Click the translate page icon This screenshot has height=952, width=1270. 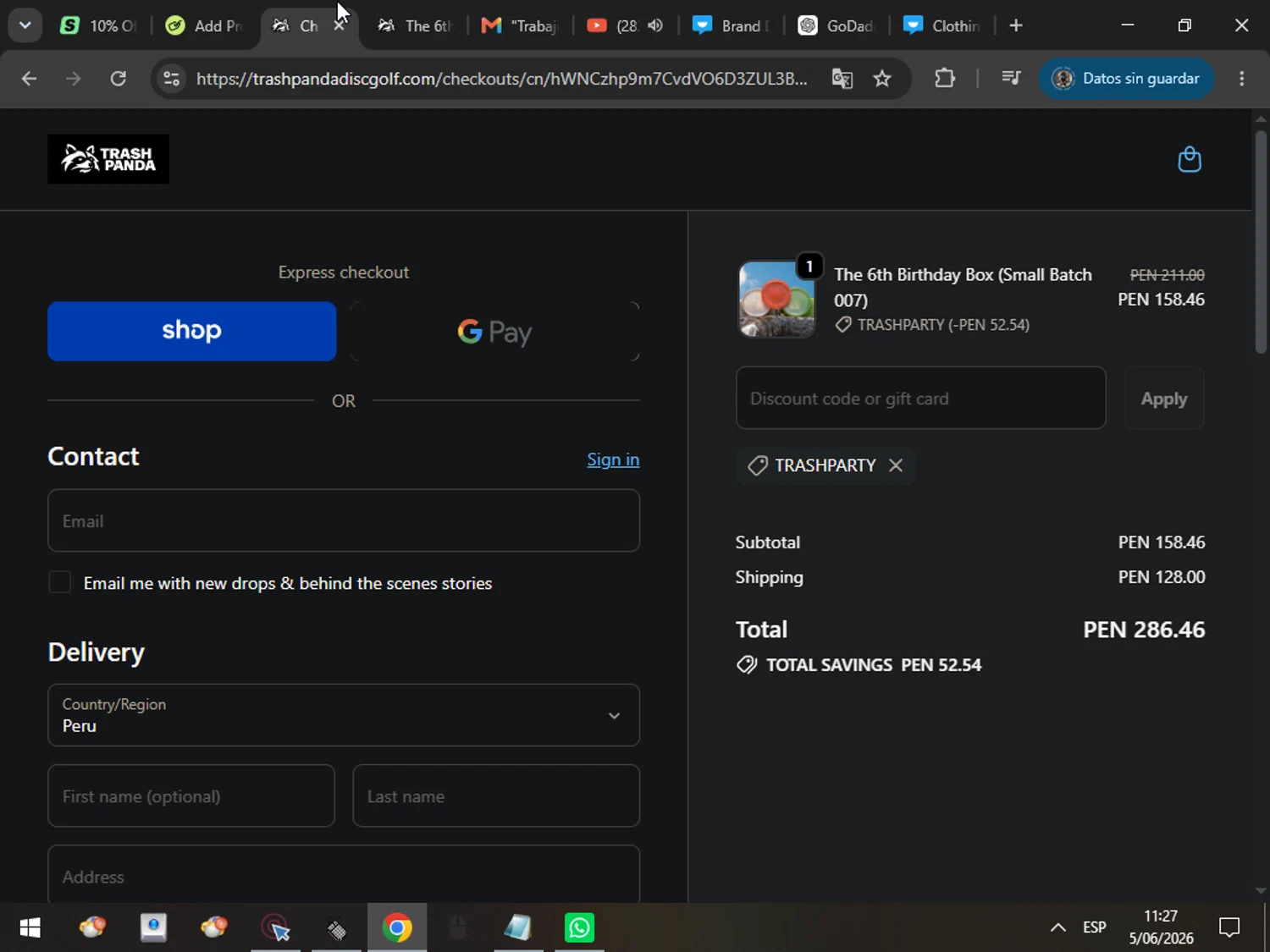pyautogui.click(x=842, y=79)
